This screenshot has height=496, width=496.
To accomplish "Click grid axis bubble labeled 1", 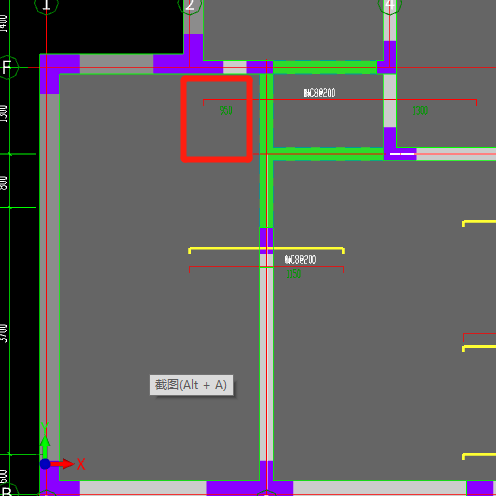I will pos(46,4).
